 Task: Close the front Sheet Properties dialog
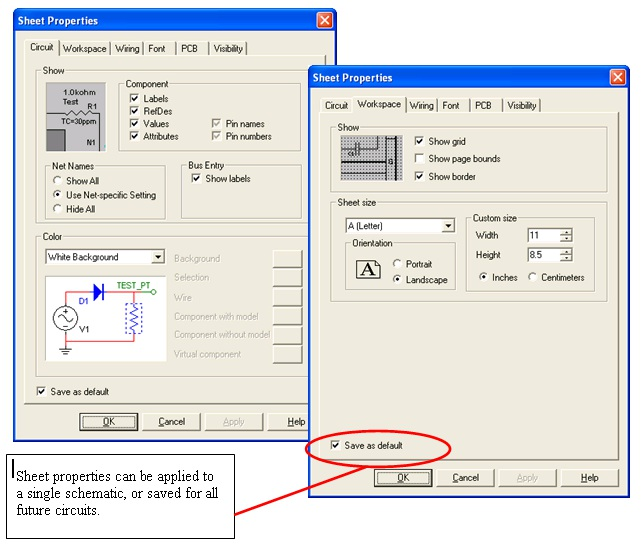[x=618, y=77]
